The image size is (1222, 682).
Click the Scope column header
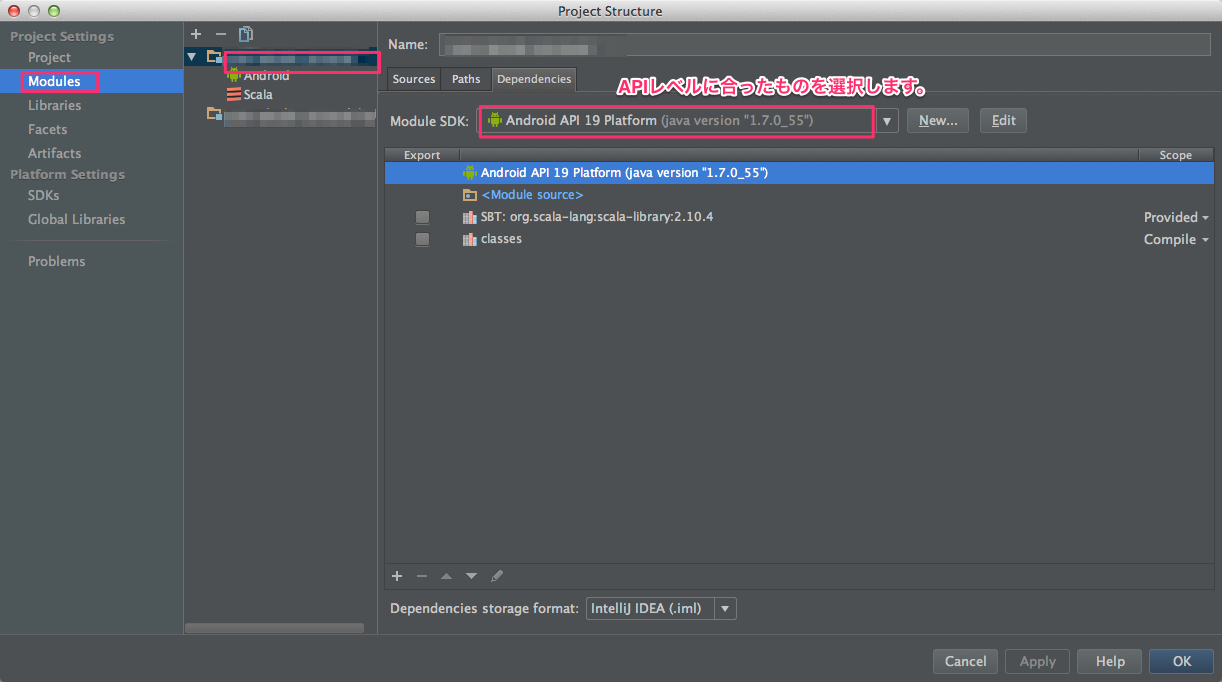coord(1176,155)
